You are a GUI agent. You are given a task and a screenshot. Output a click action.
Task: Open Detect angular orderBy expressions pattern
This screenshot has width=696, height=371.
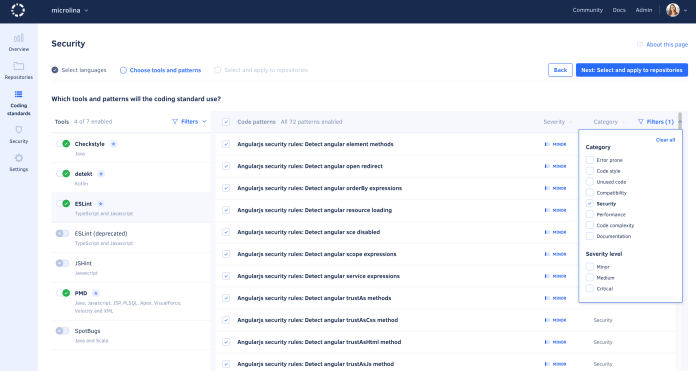(x=320, y=188)
